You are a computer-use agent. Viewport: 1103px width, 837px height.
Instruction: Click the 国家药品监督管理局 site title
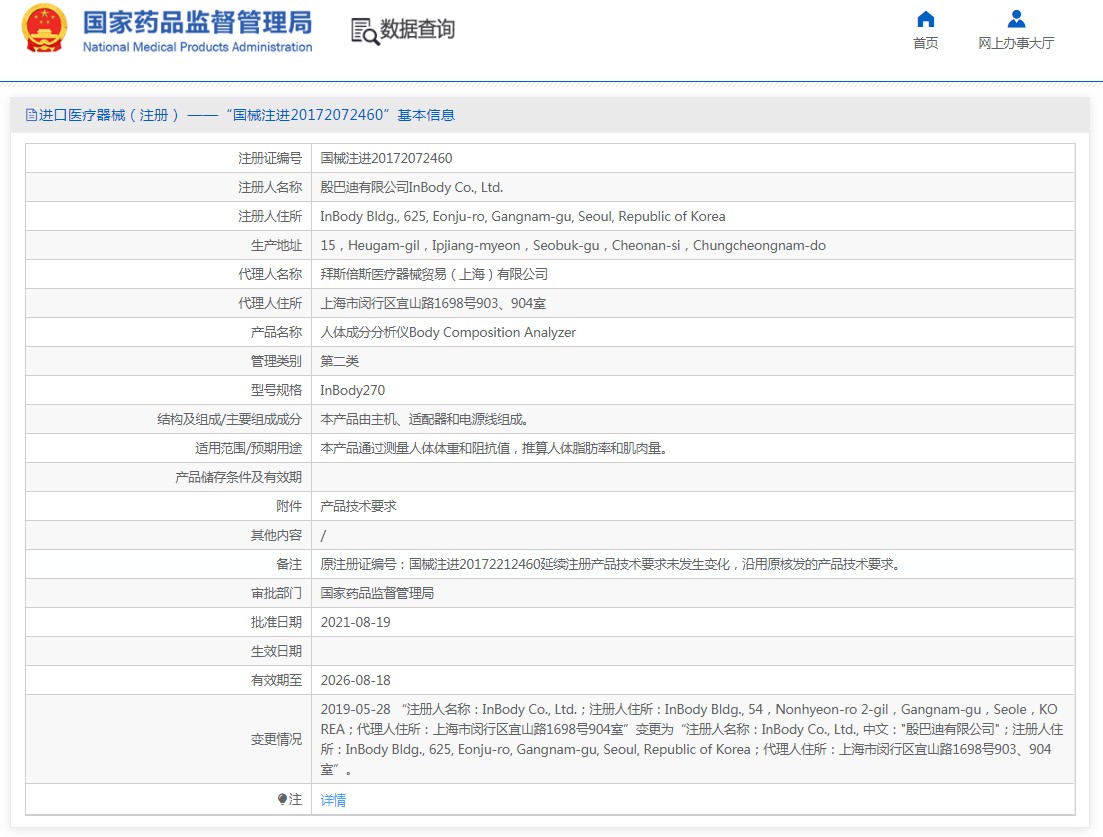click(x=196, y=22)
